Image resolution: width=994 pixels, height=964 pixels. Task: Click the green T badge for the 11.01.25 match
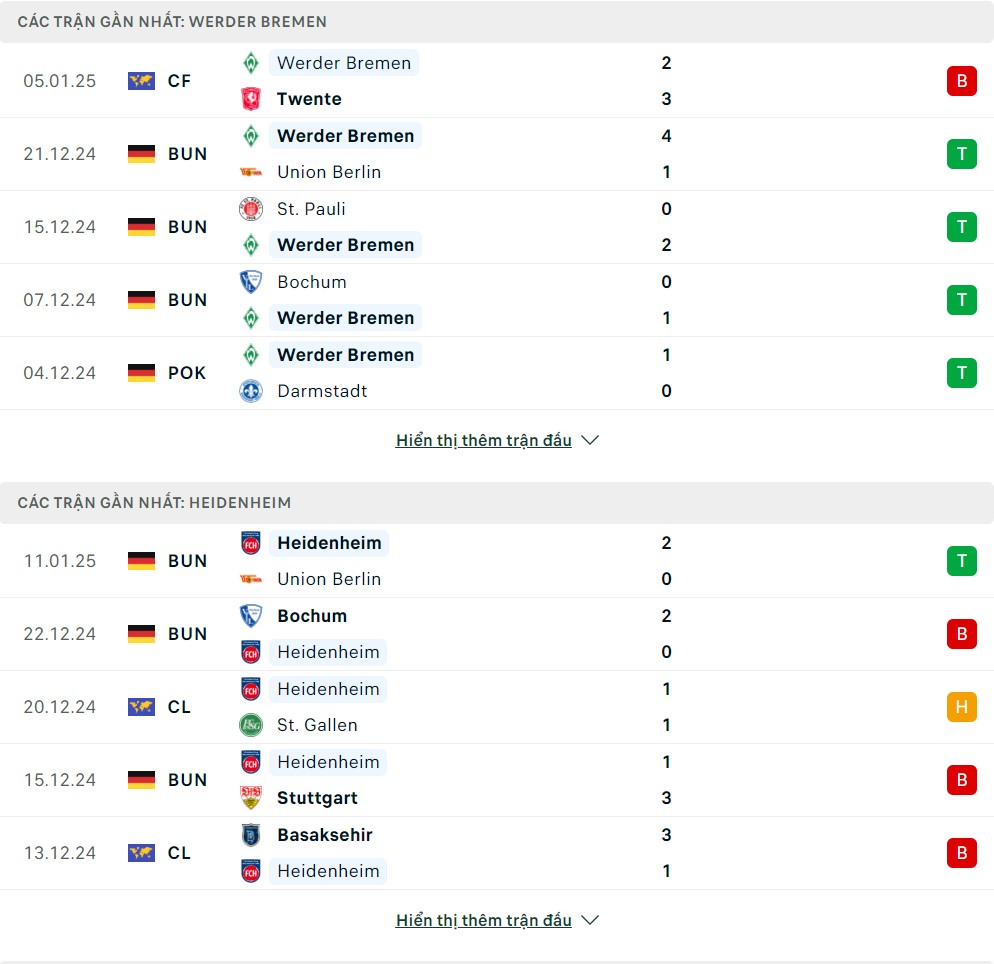click(962, 561)
